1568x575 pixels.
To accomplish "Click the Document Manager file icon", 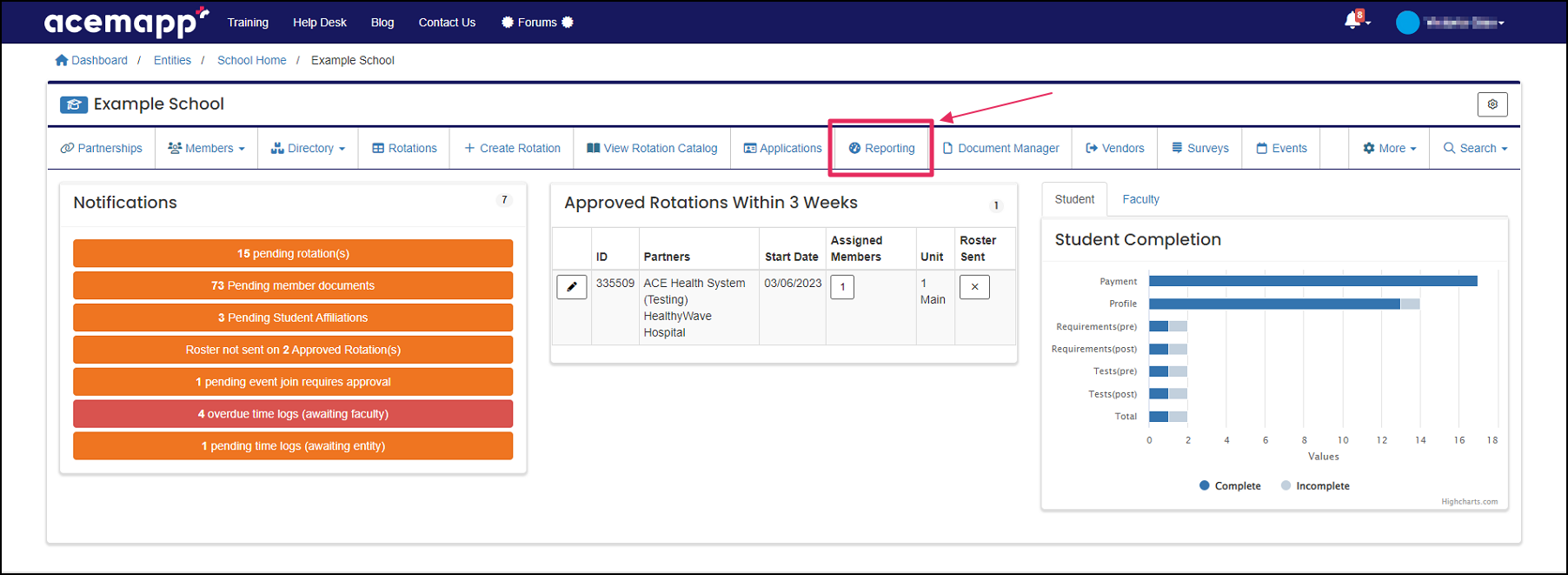I will [948, 148].
